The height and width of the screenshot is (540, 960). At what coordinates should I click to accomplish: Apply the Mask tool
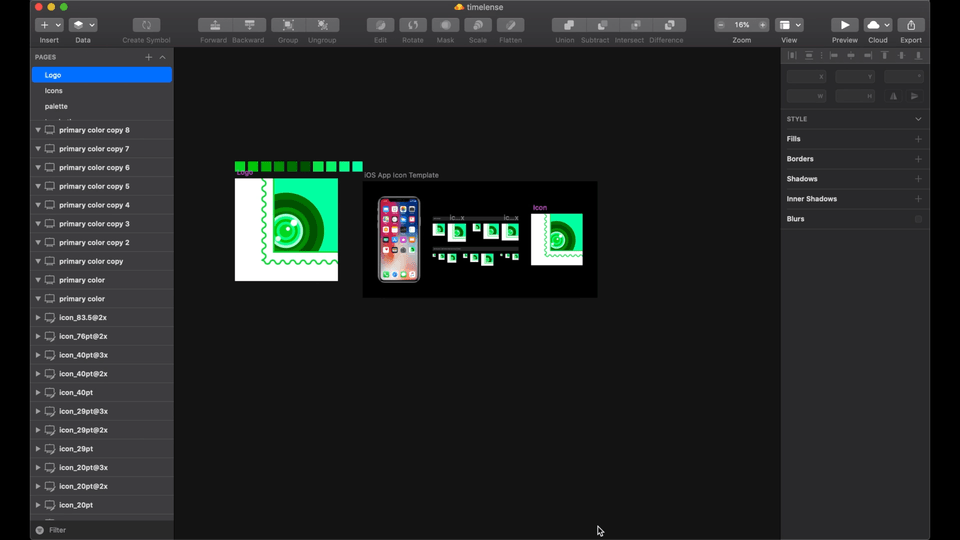445,25
